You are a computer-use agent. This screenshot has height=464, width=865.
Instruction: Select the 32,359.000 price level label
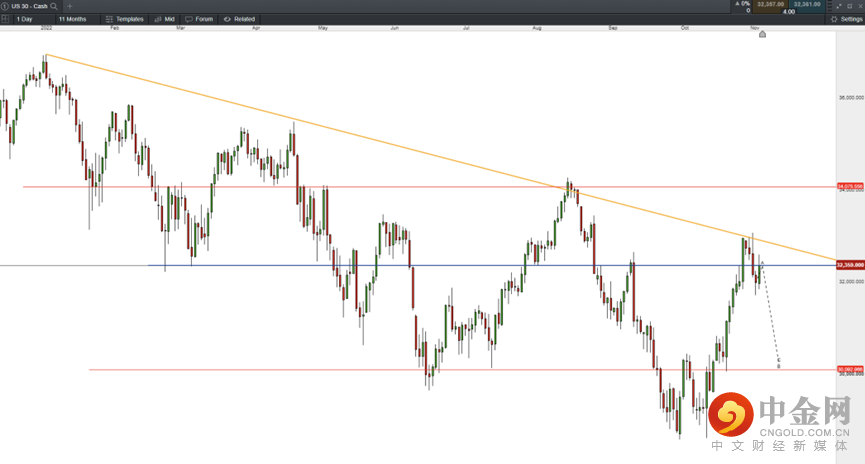click(x=850, y=265)
